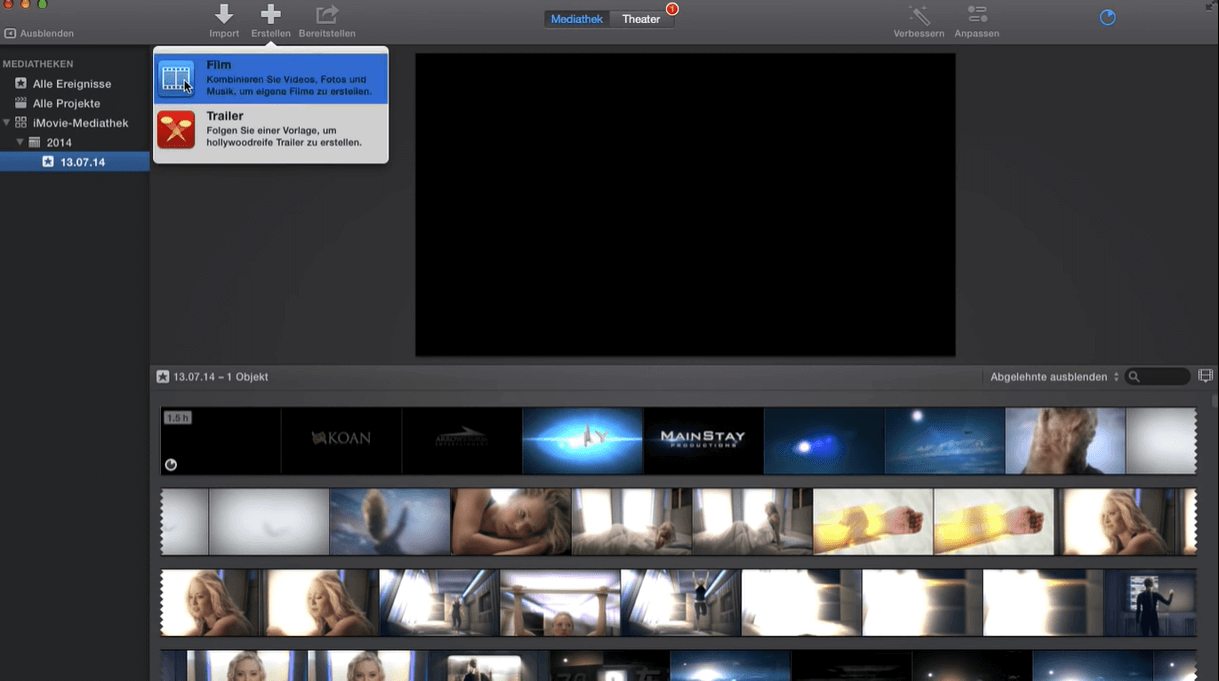
Task: Switch to the Theater tab
Action: coord(641,19)
